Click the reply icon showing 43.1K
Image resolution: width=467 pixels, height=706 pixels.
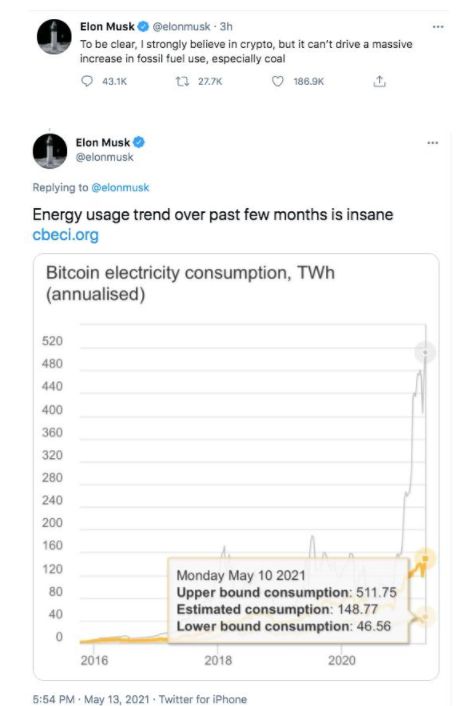click(x=86, y=81)
